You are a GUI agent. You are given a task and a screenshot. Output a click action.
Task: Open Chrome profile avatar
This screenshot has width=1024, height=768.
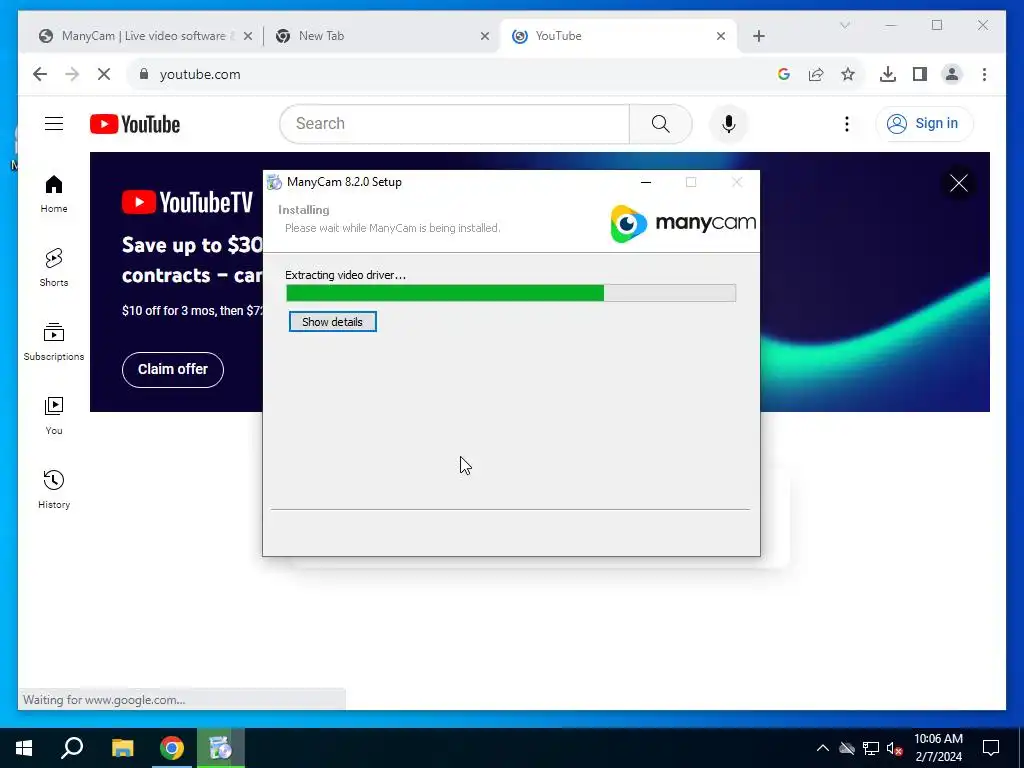pos(952,74)
